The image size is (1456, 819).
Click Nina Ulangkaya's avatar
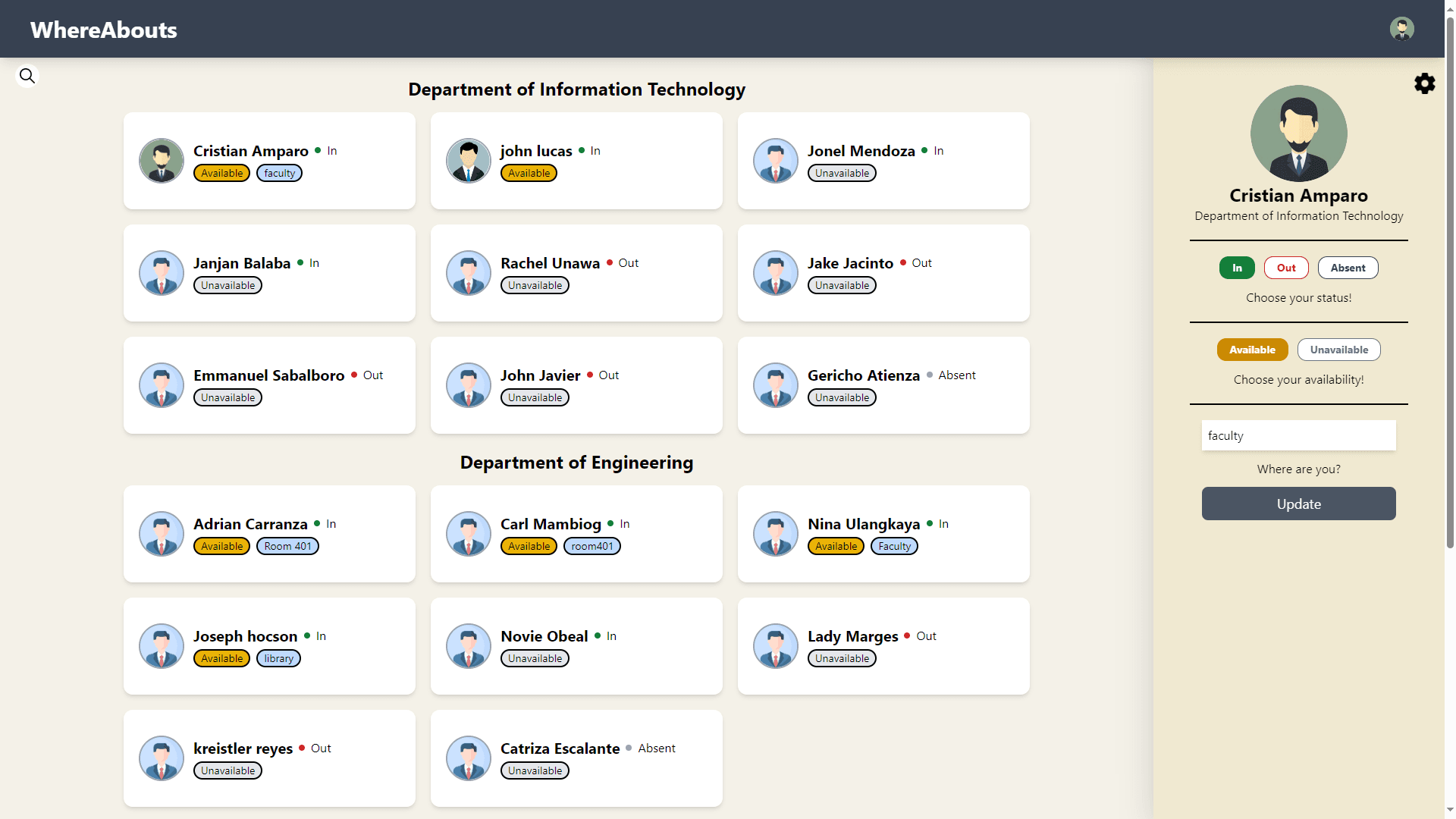click(x=776, y=534)
